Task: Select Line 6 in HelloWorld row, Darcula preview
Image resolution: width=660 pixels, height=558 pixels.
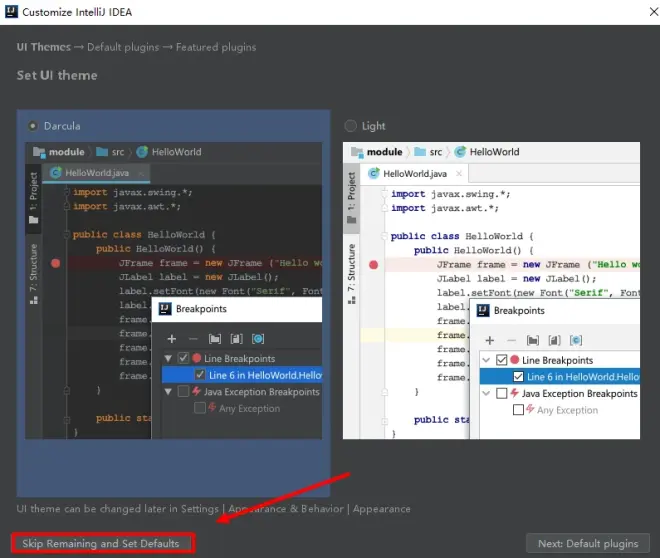Action: (x=242, y=375)
